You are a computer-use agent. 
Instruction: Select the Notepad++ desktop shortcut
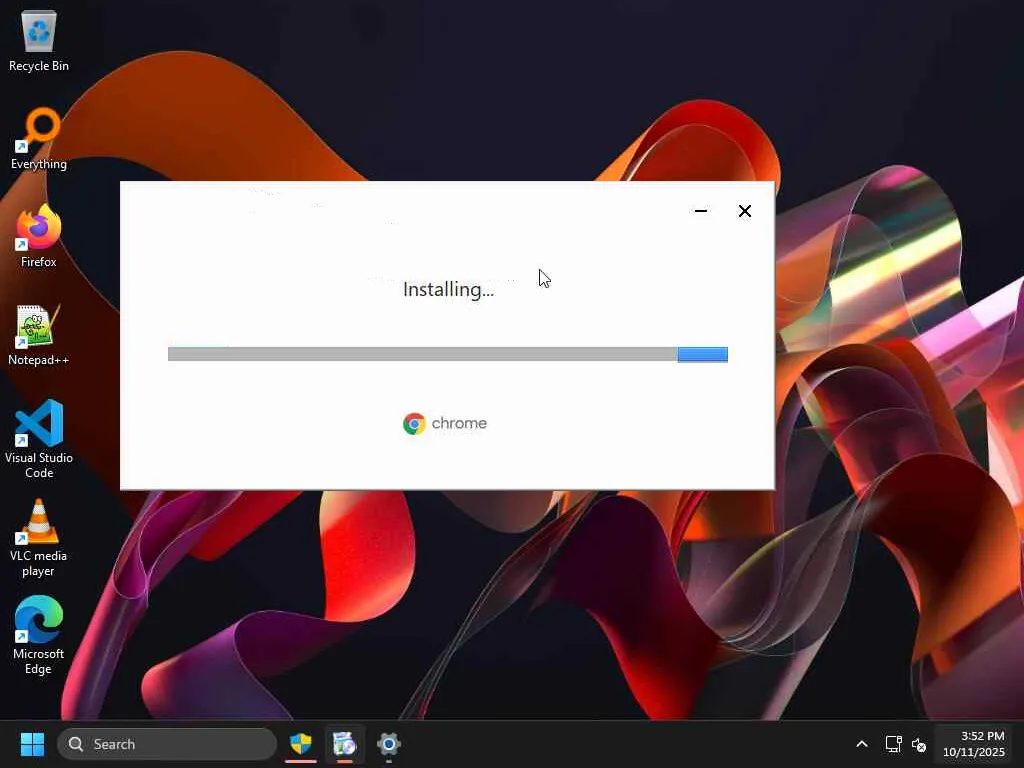39,335
